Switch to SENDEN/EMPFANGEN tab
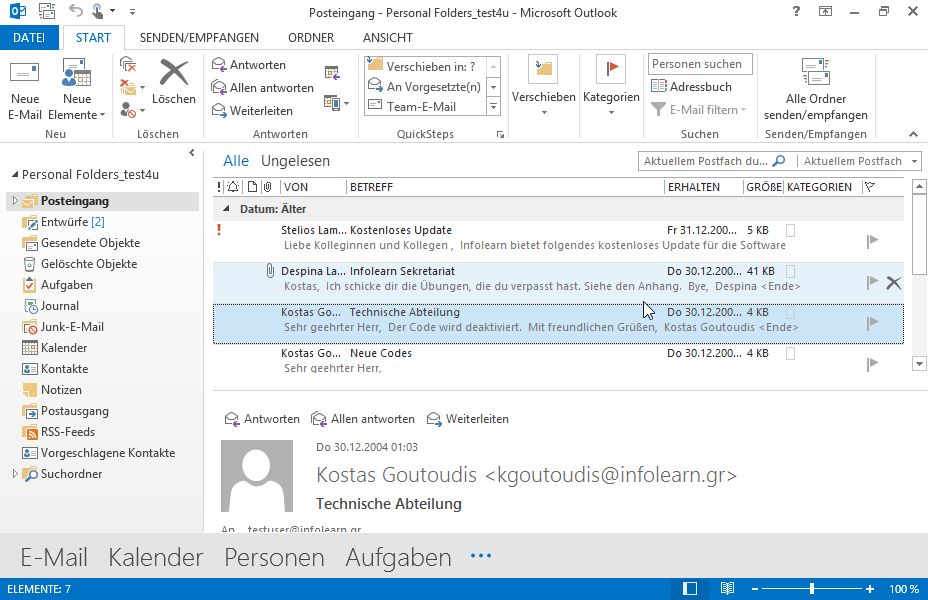This screenshot has width=928, height=600. [199, 38]
